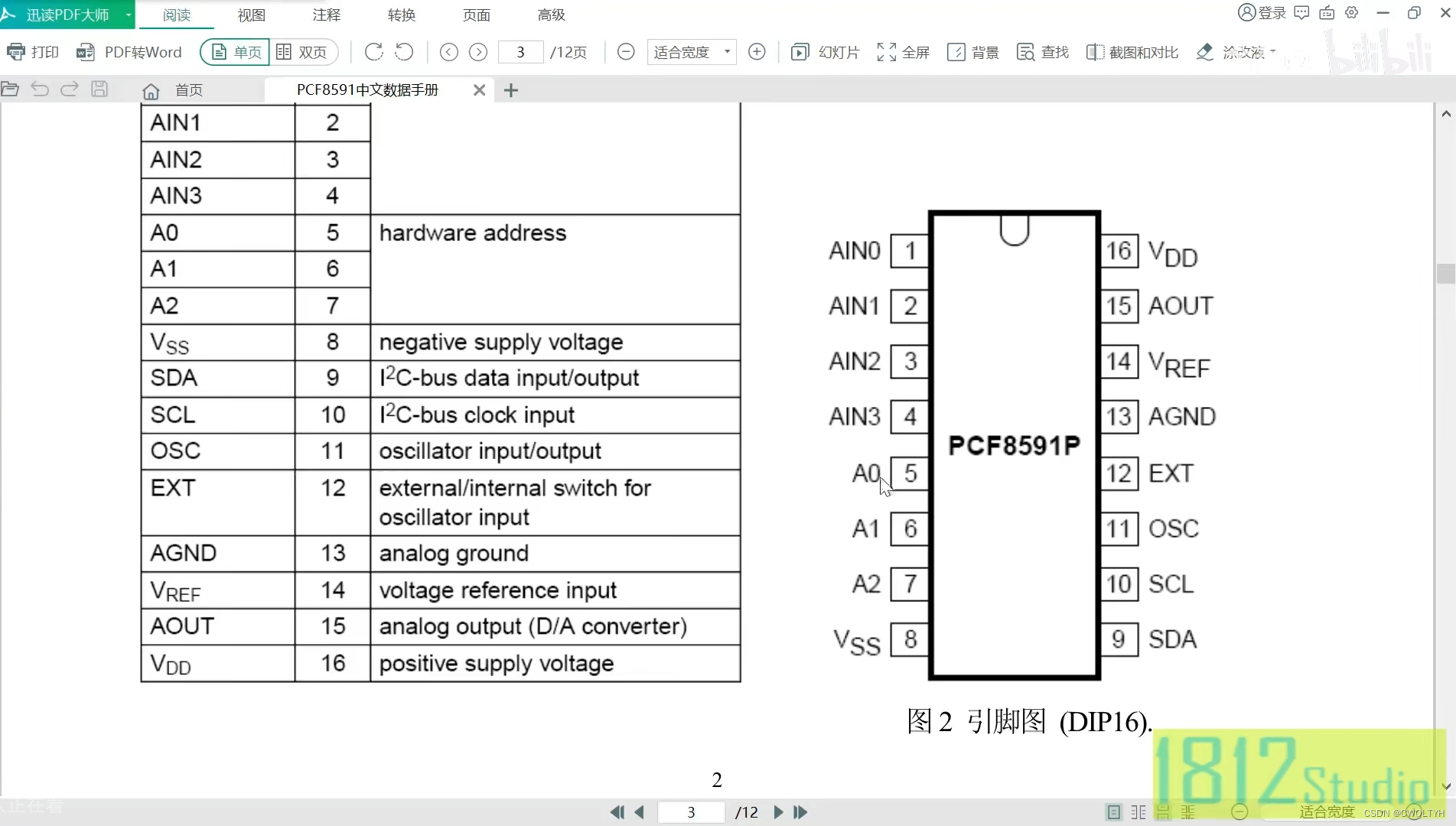
Task: Click the page number input field
Action: coord(520,52)
